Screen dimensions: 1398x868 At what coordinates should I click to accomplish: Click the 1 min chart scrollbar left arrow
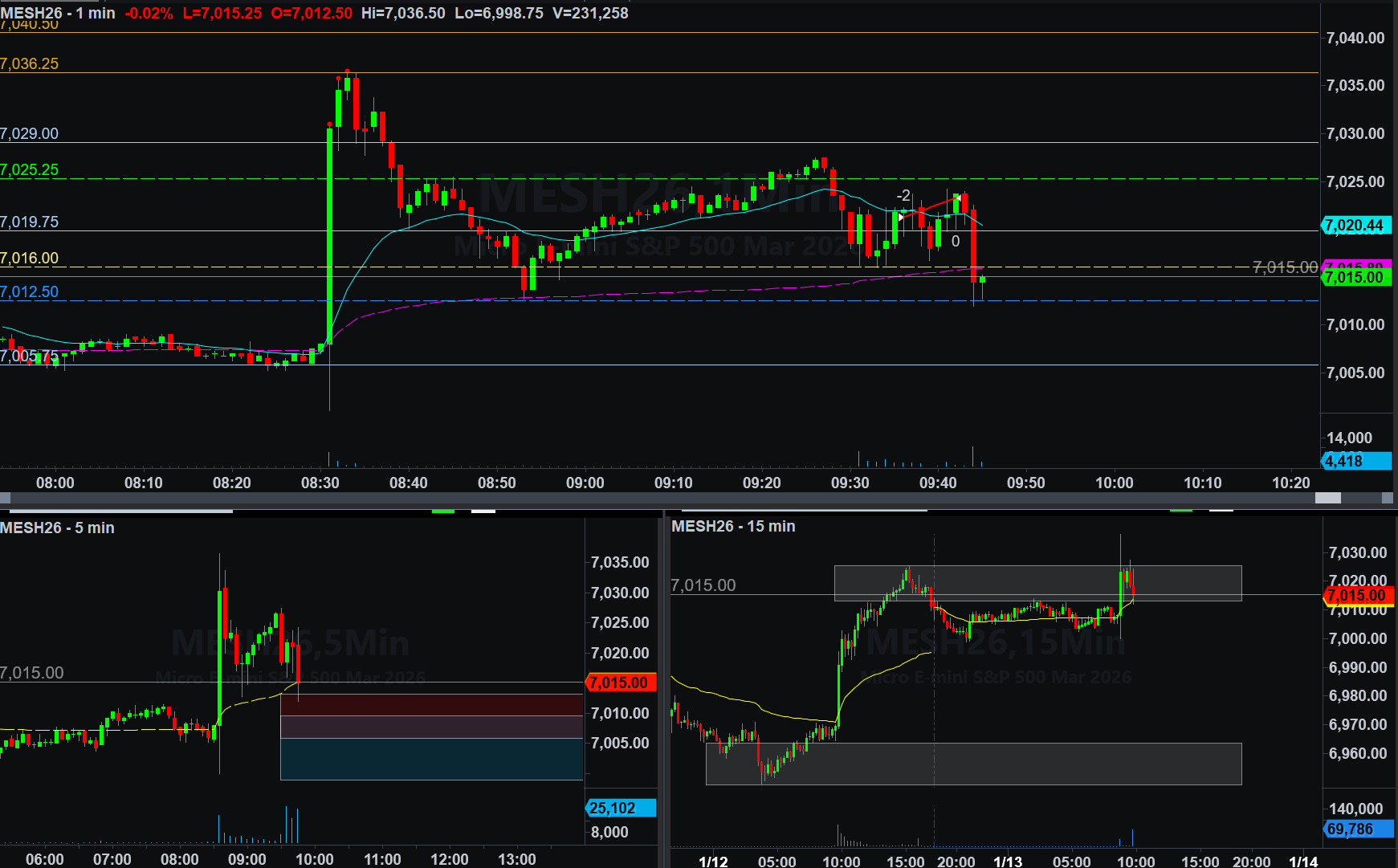tap(5, 498)
